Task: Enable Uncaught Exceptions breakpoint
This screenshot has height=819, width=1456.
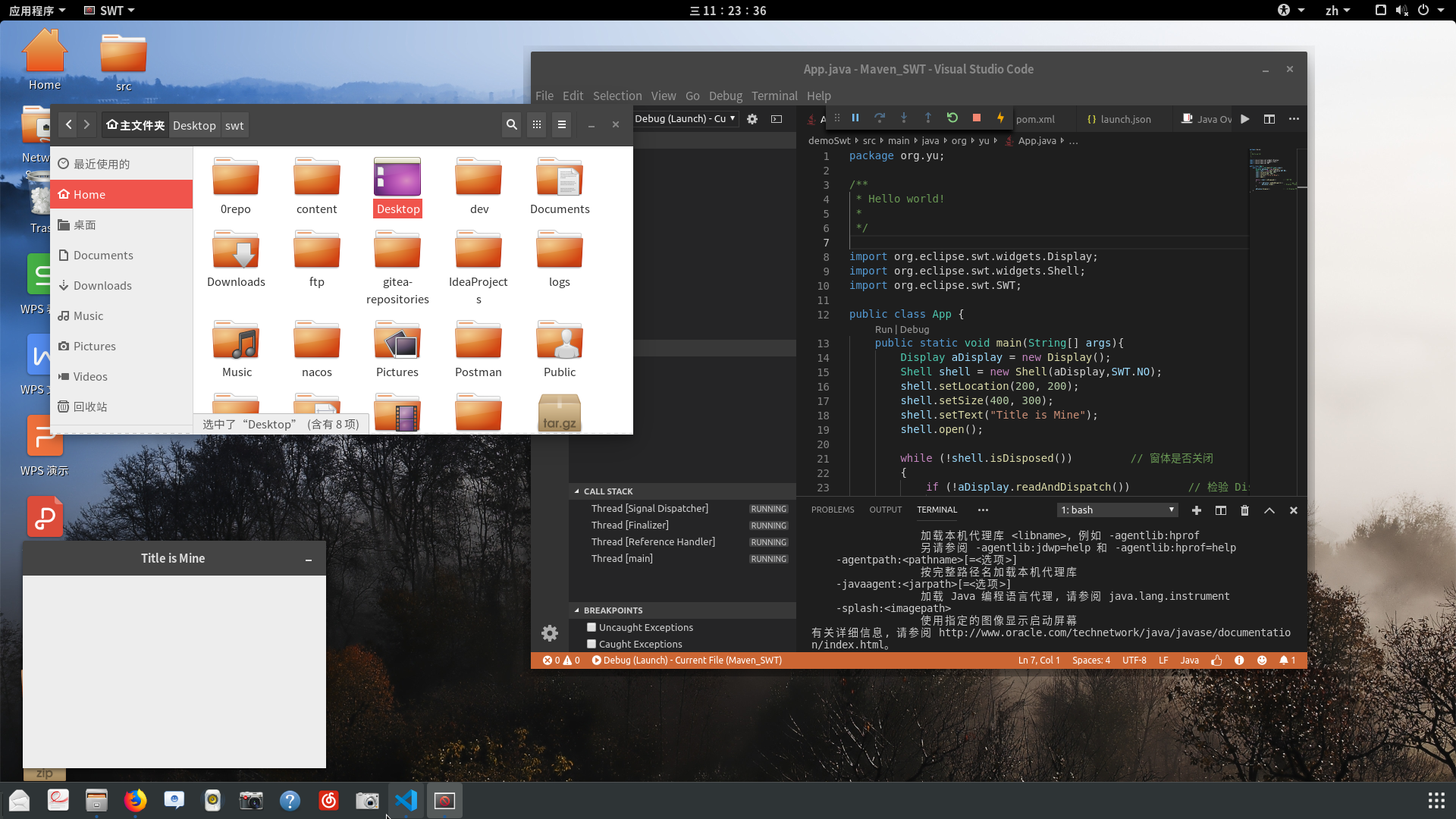Action: pyautogui.click(x=591, y=627)
